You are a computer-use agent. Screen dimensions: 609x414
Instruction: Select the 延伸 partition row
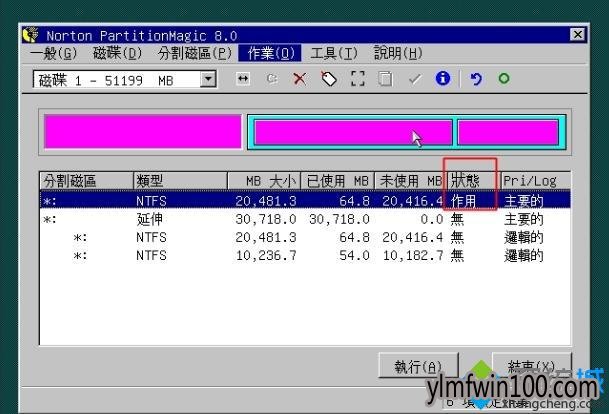point(305,219)
